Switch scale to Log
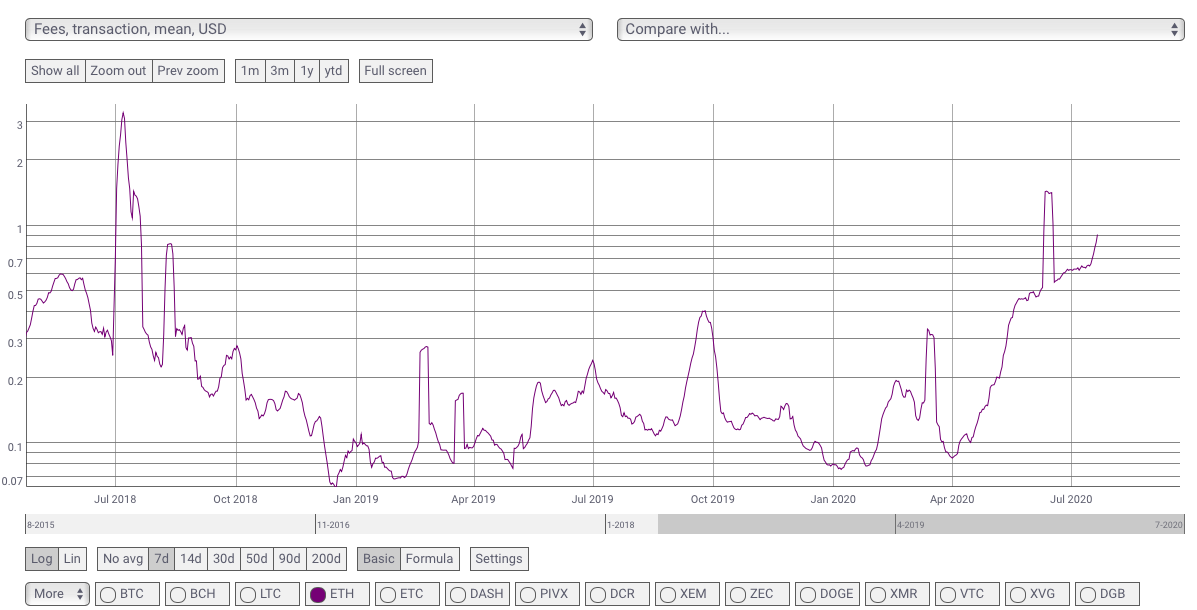Viewport: 1197px width, 610px height. 41,559
